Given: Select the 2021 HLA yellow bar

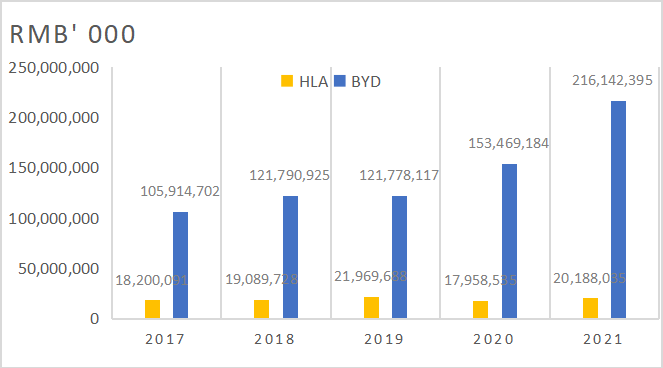Looking at the screenshot, I should (590, 308).
